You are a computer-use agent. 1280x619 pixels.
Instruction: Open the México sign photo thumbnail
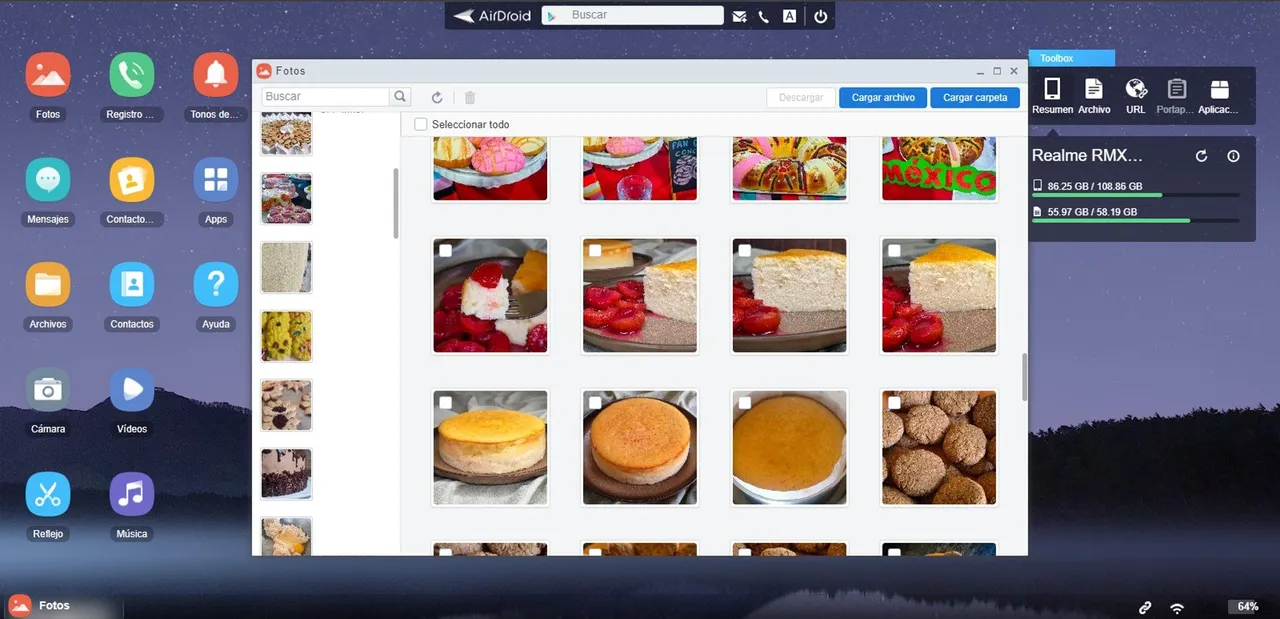pyautogui.click(x=939, y=168)
